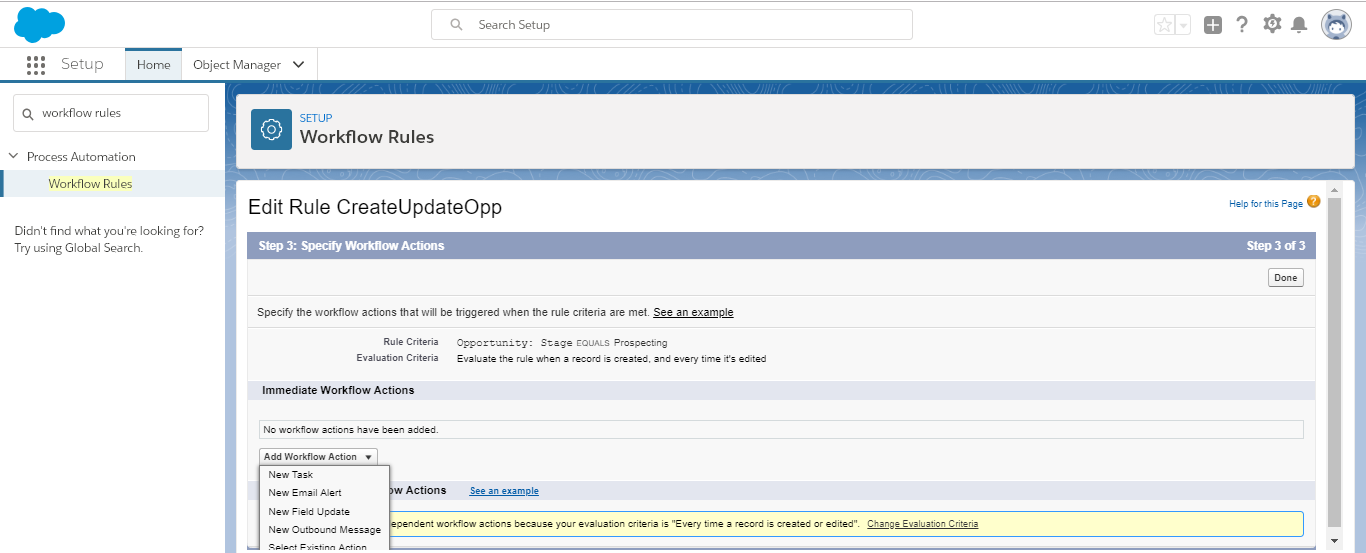Switch to the Home tab

[x=153, y=65]
